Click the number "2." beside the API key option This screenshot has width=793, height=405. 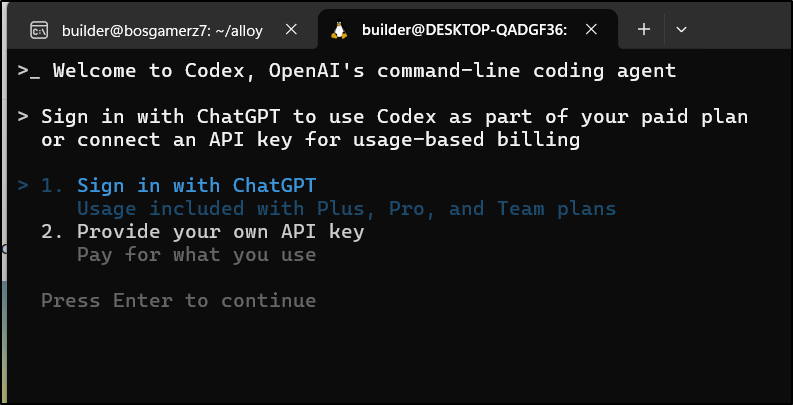pyautogui.click(x=53, y=232)
